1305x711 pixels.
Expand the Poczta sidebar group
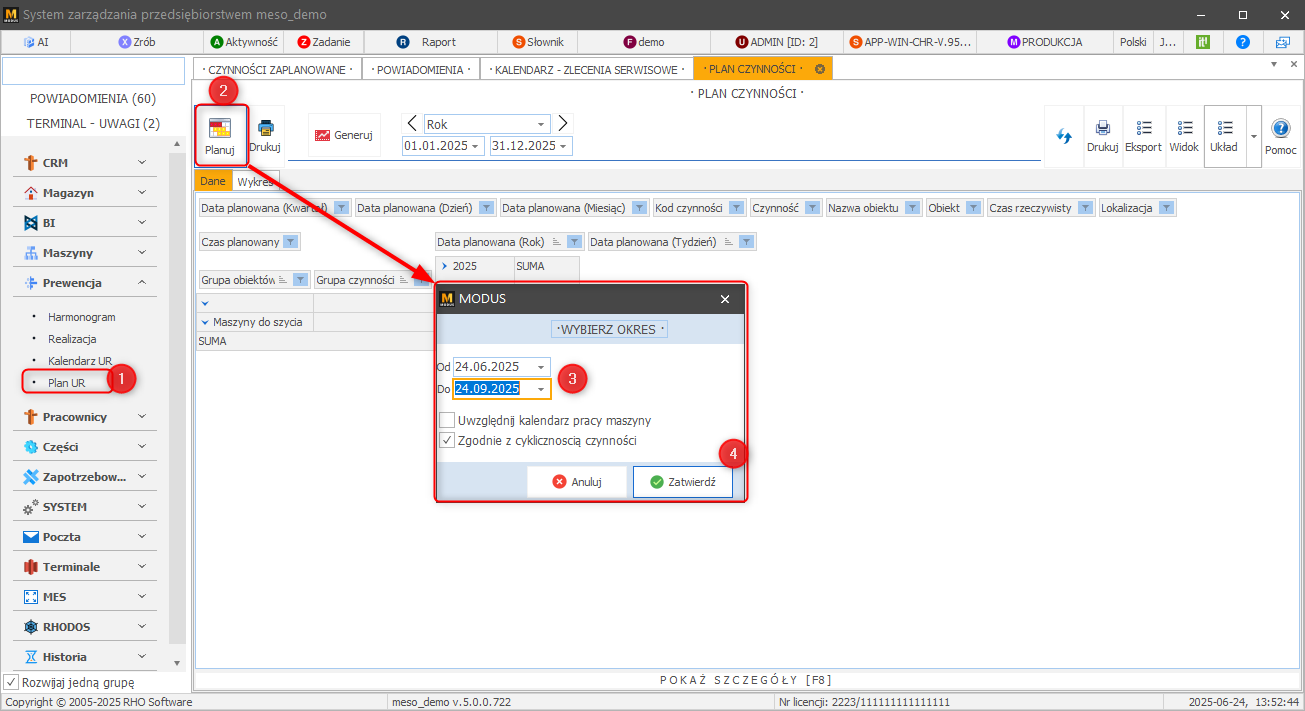tap(86, 537)
